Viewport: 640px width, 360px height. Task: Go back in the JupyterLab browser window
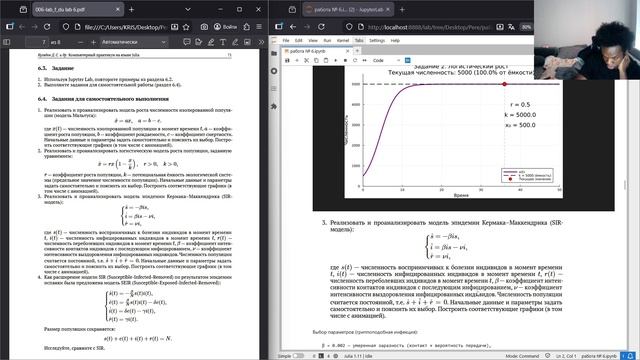pos(293,27)
